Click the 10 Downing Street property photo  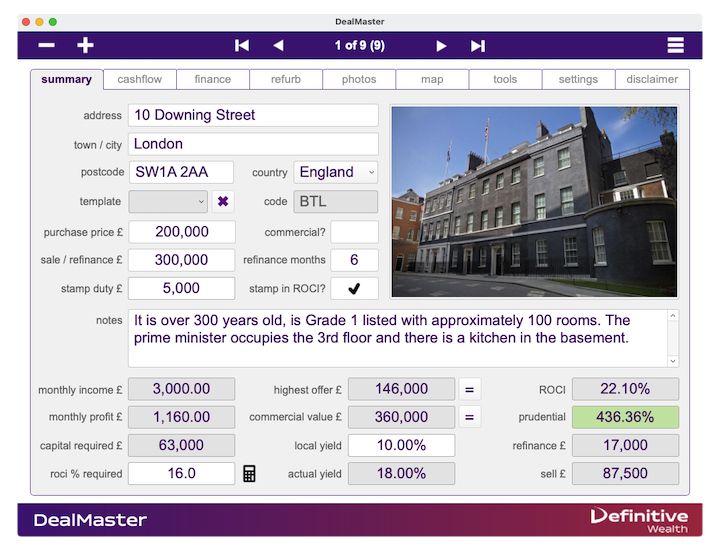[x=534, y=202]
